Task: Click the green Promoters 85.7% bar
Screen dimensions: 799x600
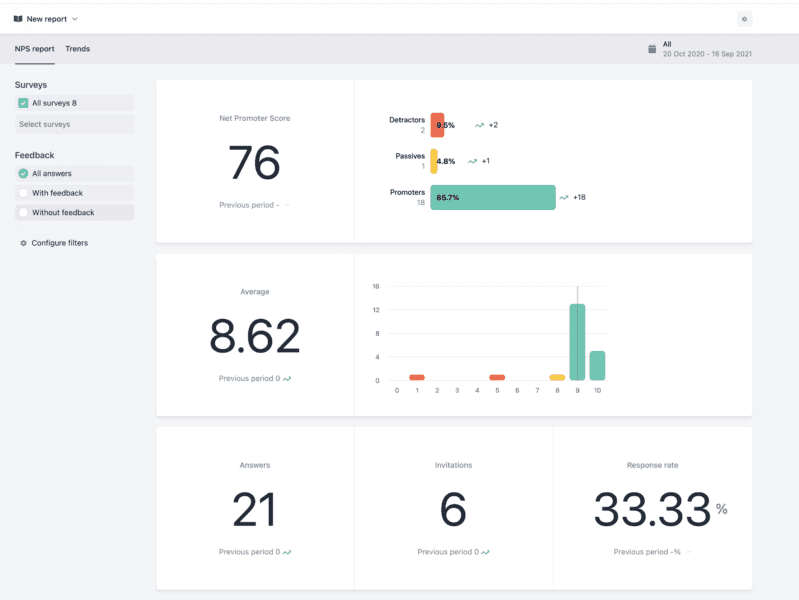Action: pyautogui.click(x=492, y=197)
